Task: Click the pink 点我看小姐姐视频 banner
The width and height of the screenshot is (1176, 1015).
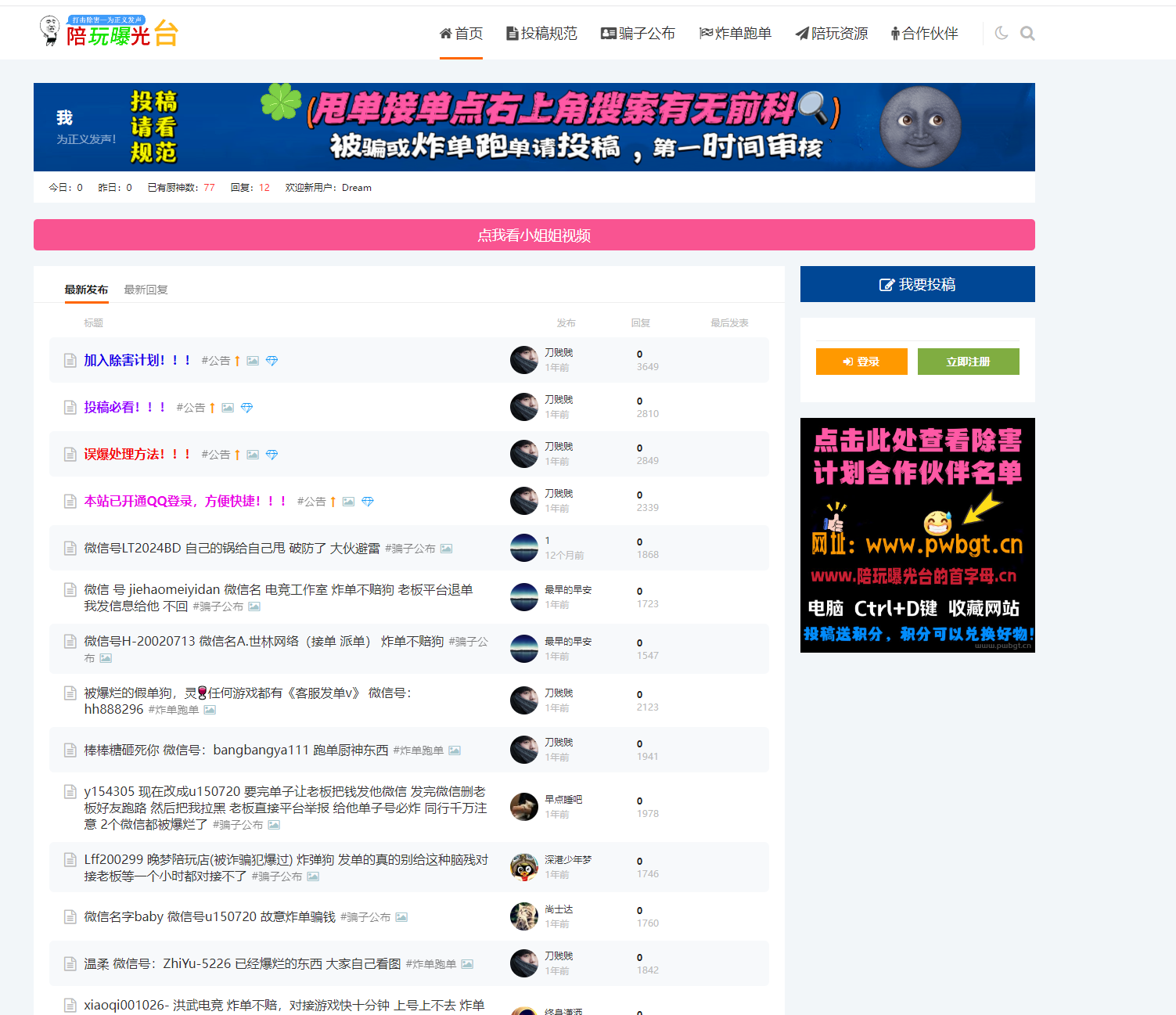Action: coord(534,234)
